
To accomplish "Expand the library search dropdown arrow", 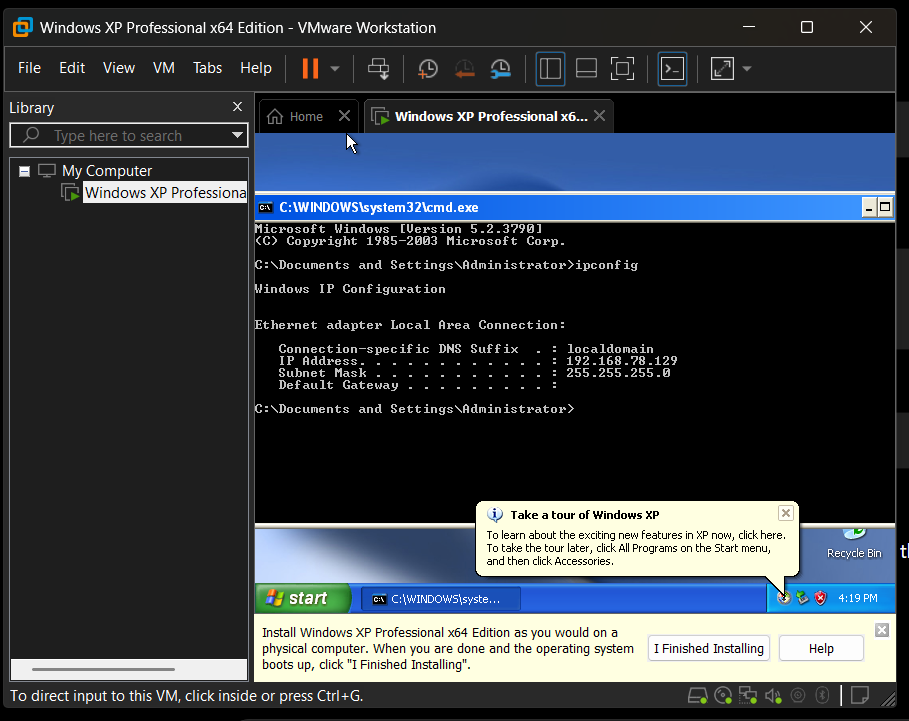I will (x=237, y=135).
